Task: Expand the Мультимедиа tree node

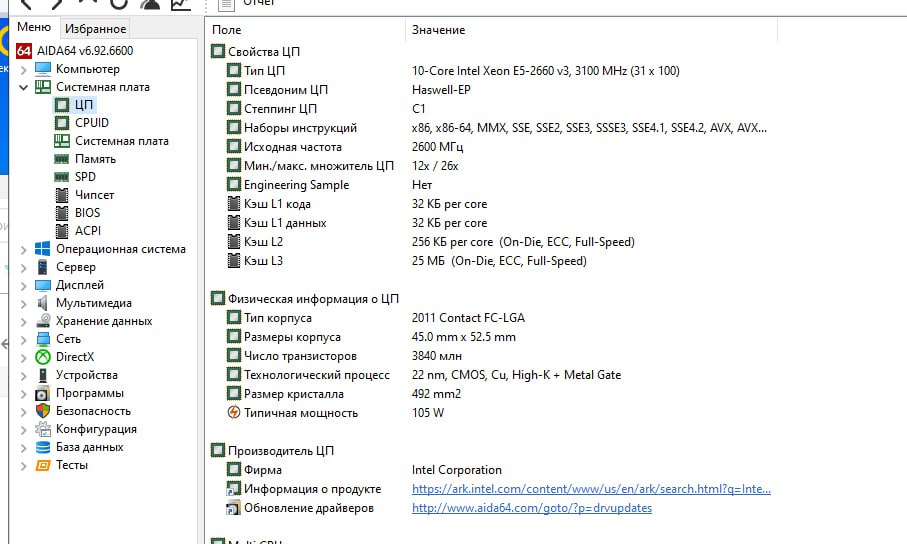Action: (24, 304)
